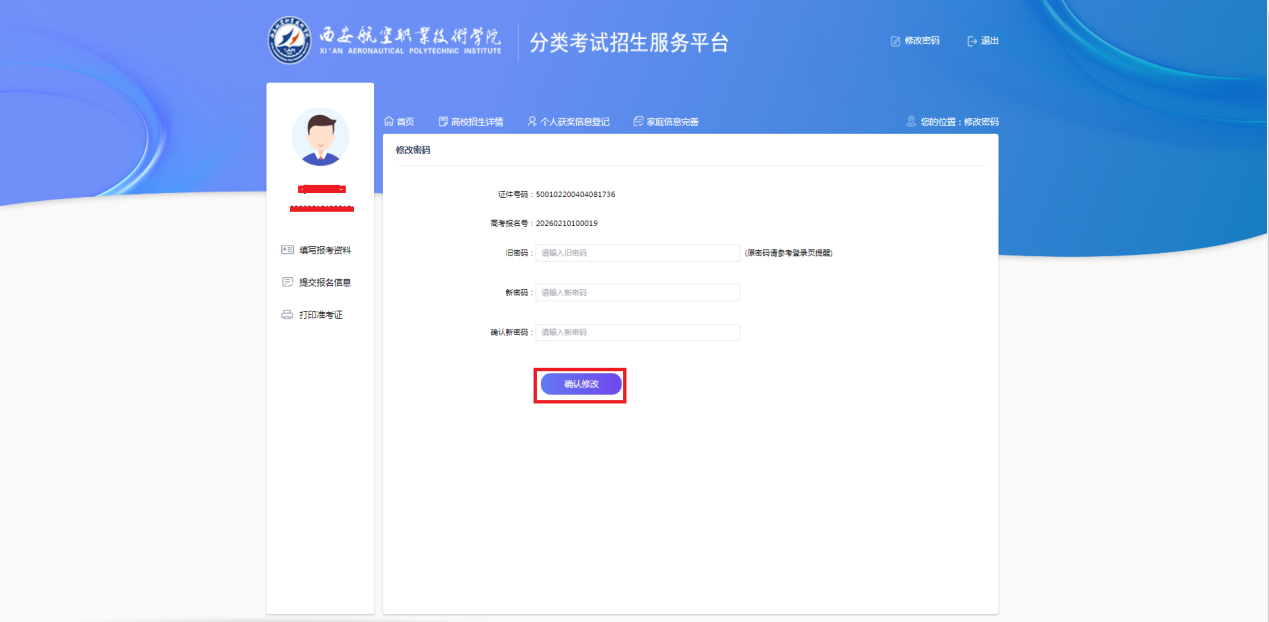Switch to 家庭信息完善 tab

click(x=666, y=122)
